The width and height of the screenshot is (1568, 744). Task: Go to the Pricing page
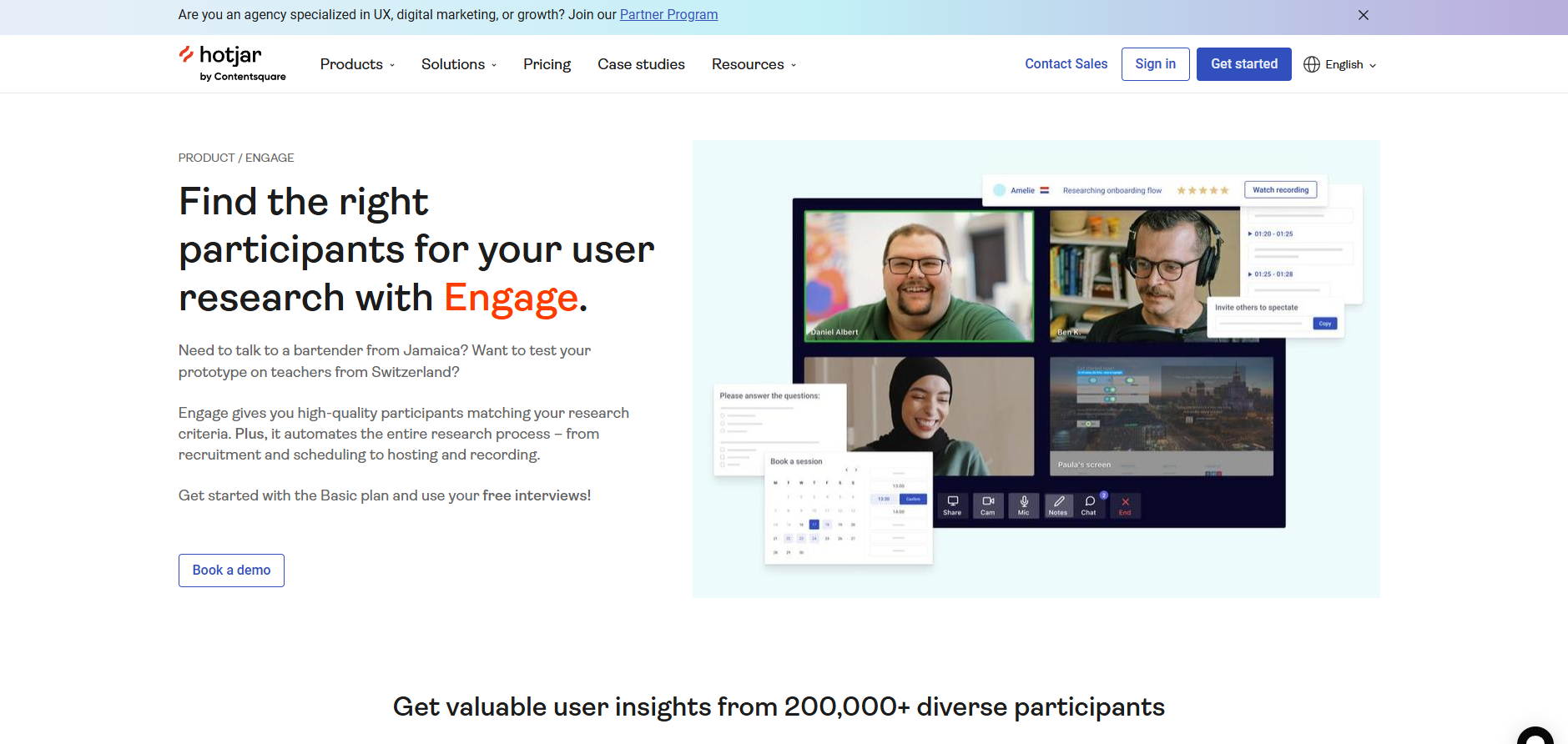click(547, 64)
